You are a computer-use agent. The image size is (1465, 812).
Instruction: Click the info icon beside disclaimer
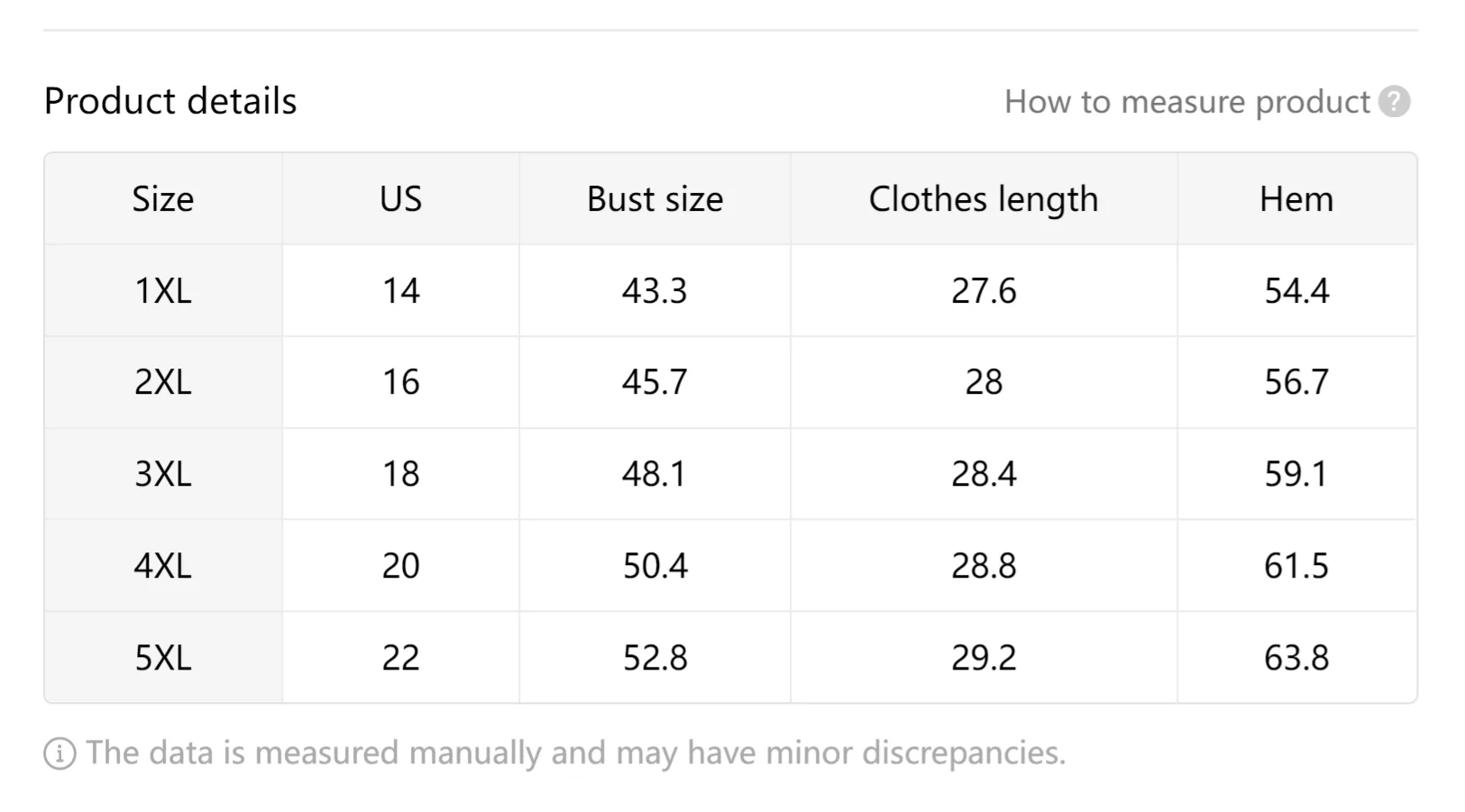[x=60, y=753]
